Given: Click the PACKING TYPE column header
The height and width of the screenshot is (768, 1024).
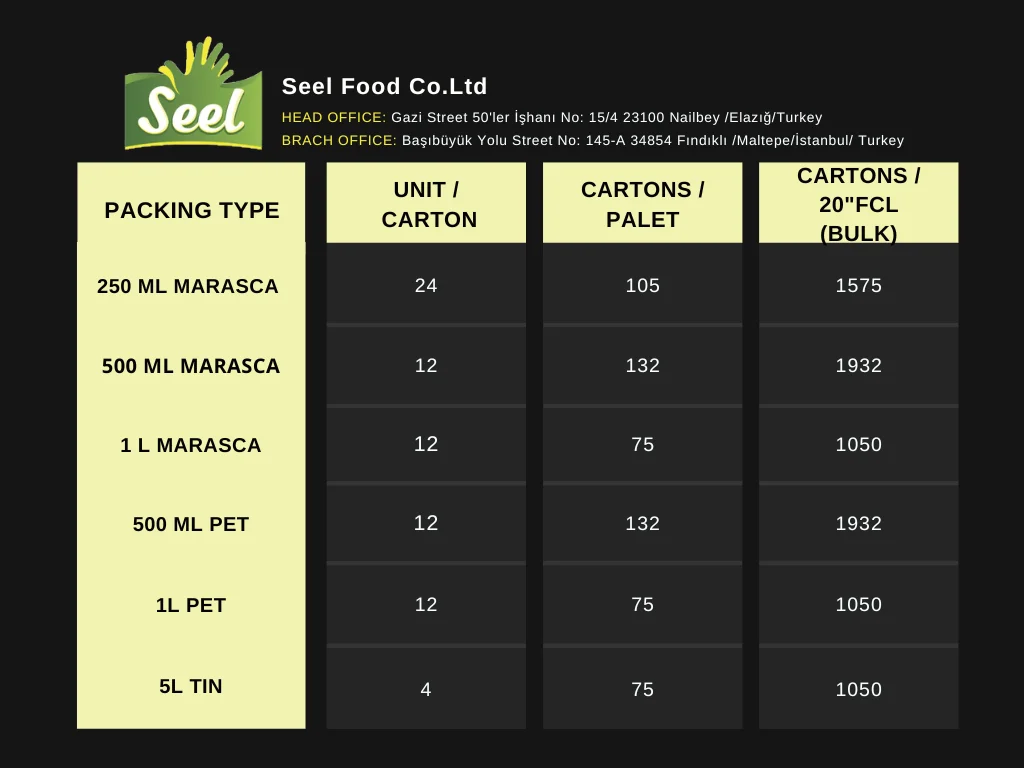Looking at the screenshot, I should [x=191, y=210].
